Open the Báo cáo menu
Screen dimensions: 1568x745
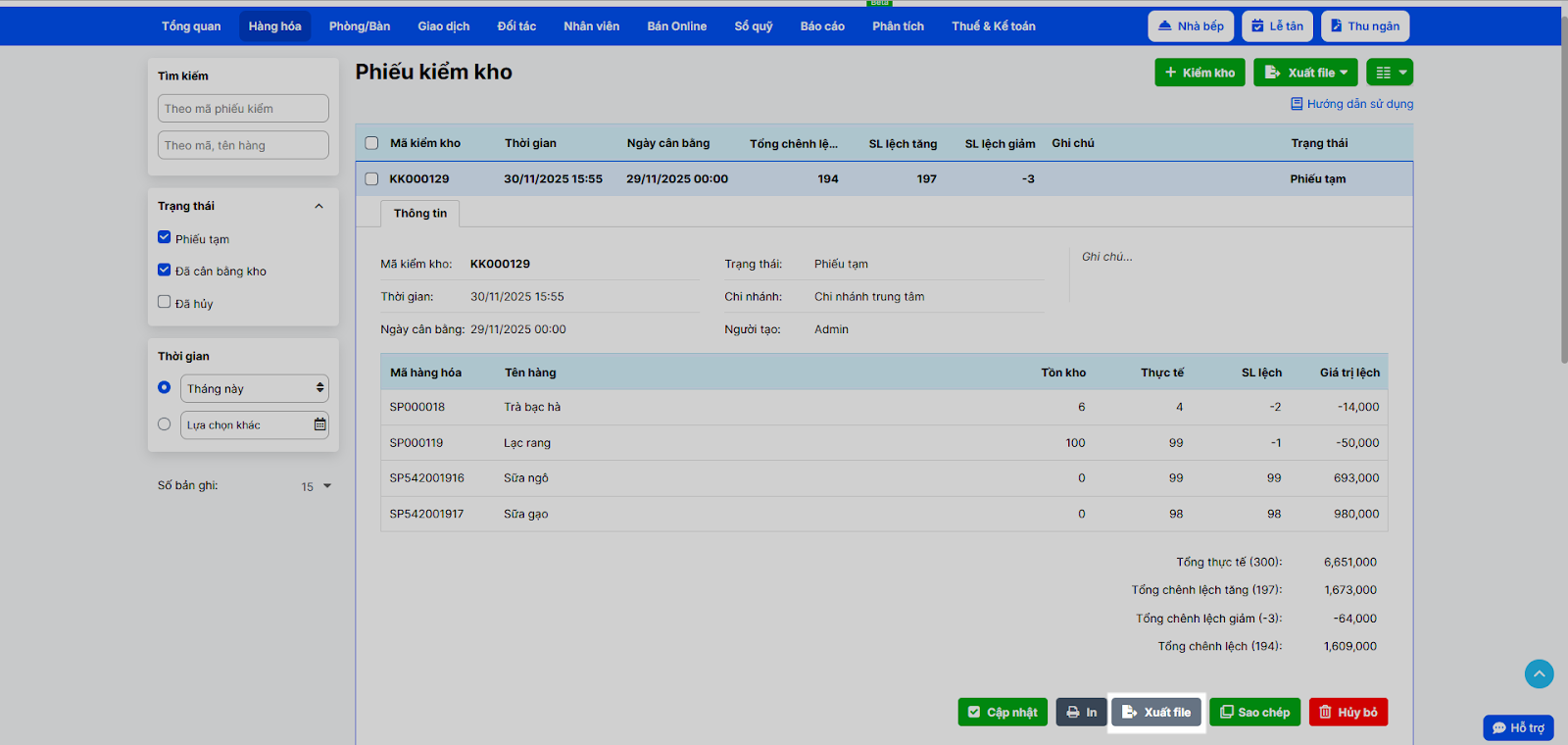pos(822,26)
